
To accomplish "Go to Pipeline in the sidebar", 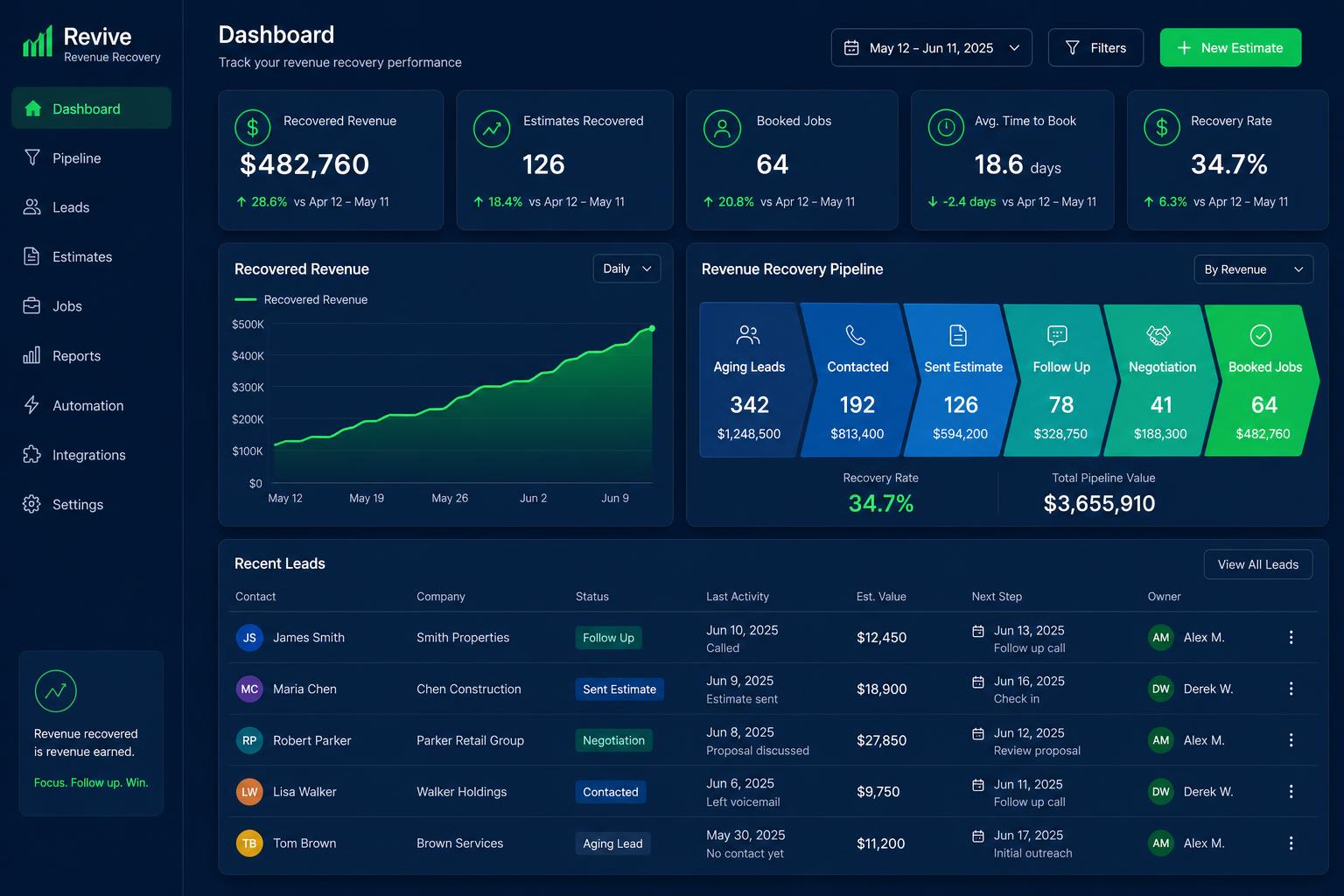I will [x=91, y=157].
